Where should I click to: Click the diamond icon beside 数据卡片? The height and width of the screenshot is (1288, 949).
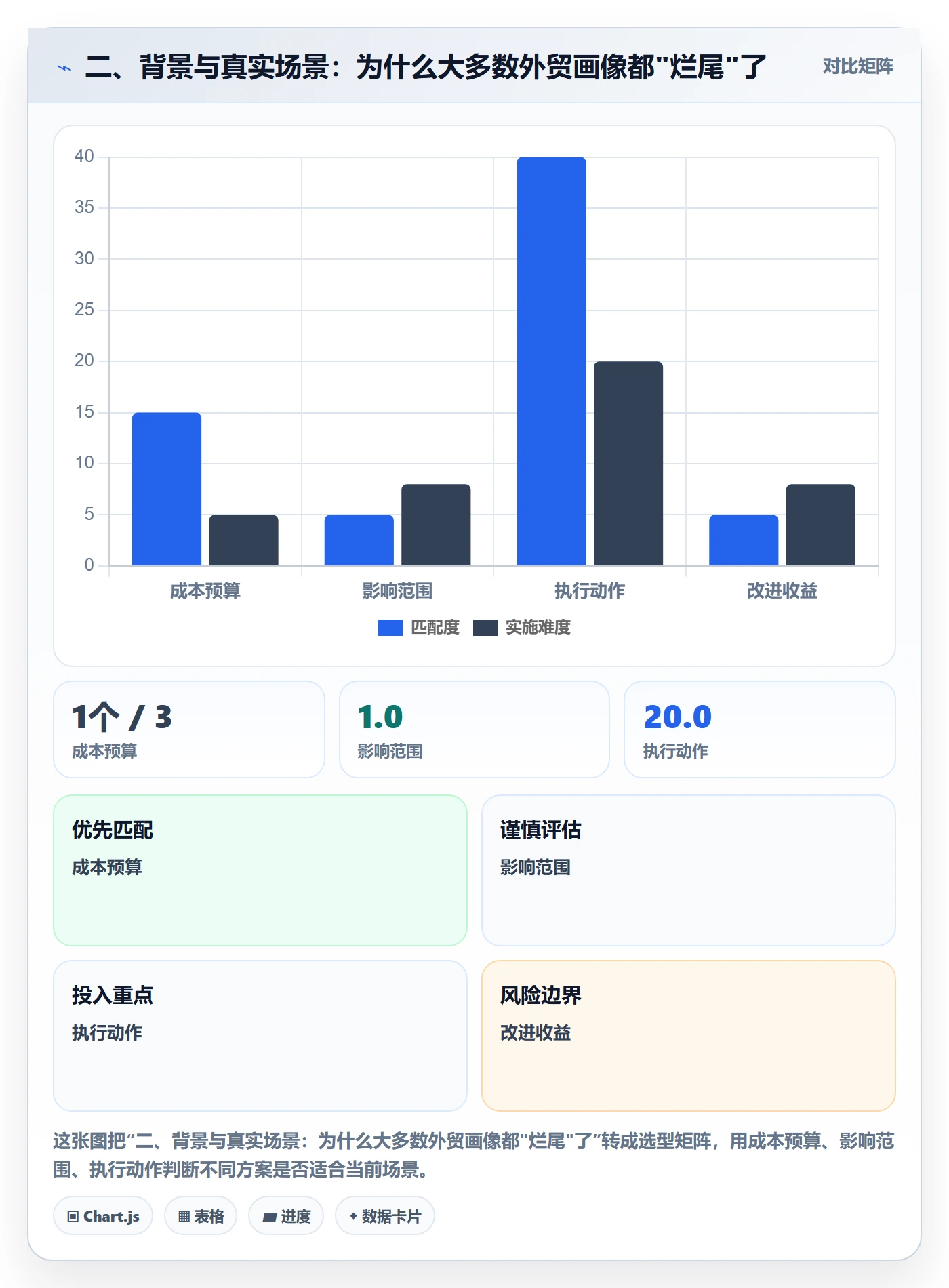point(353,1217)
